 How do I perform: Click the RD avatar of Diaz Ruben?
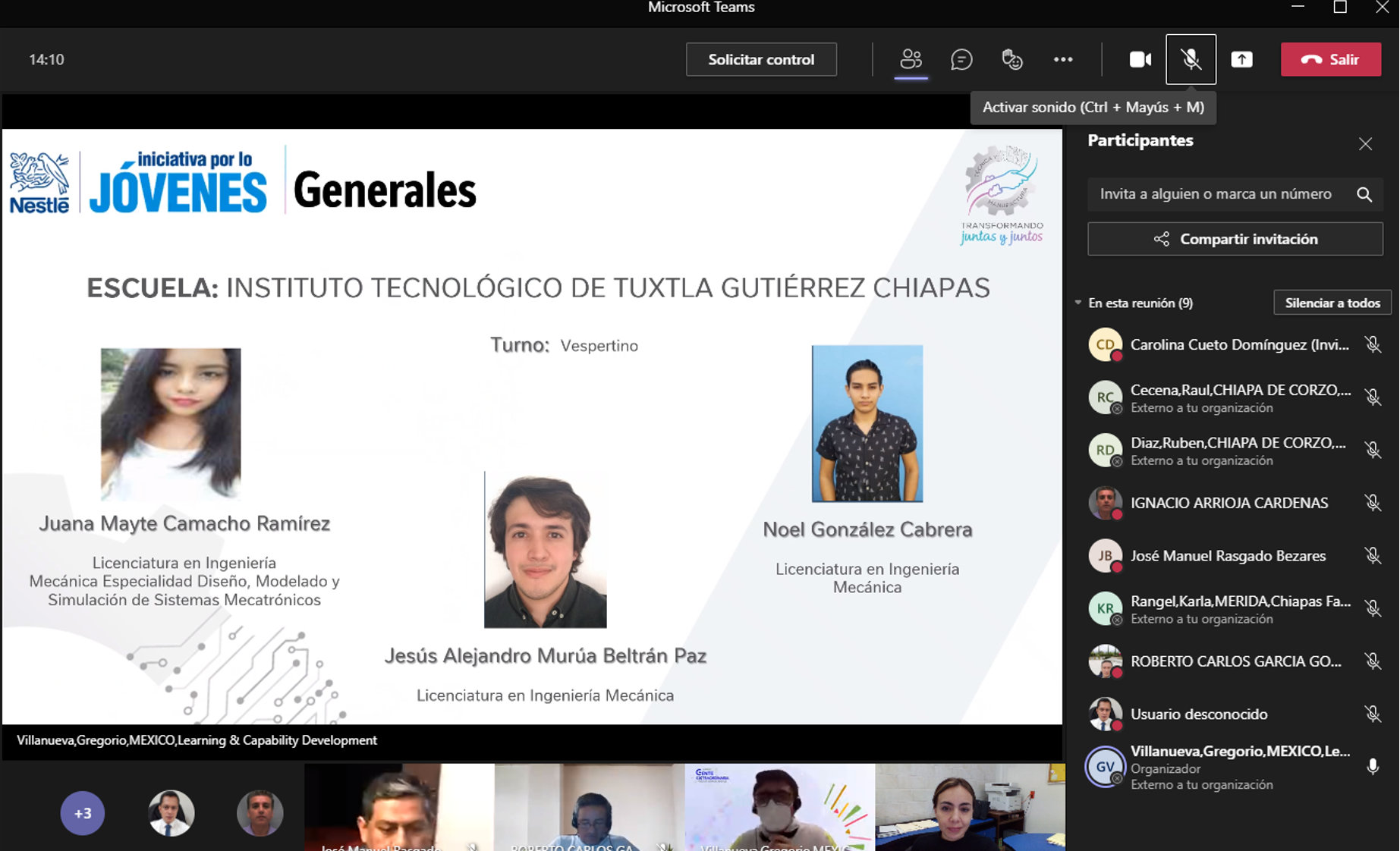pyautogui.click(x=1105, y=451)
